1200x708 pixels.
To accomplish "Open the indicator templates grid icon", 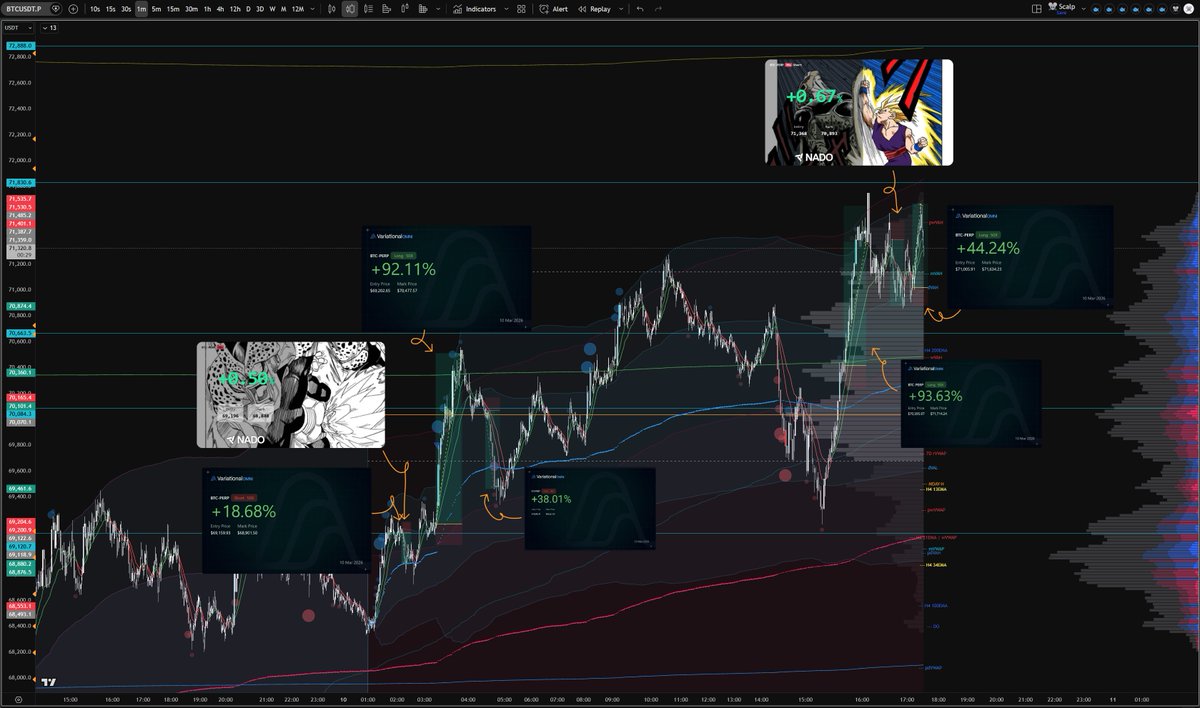I will (x=521, y=9).
